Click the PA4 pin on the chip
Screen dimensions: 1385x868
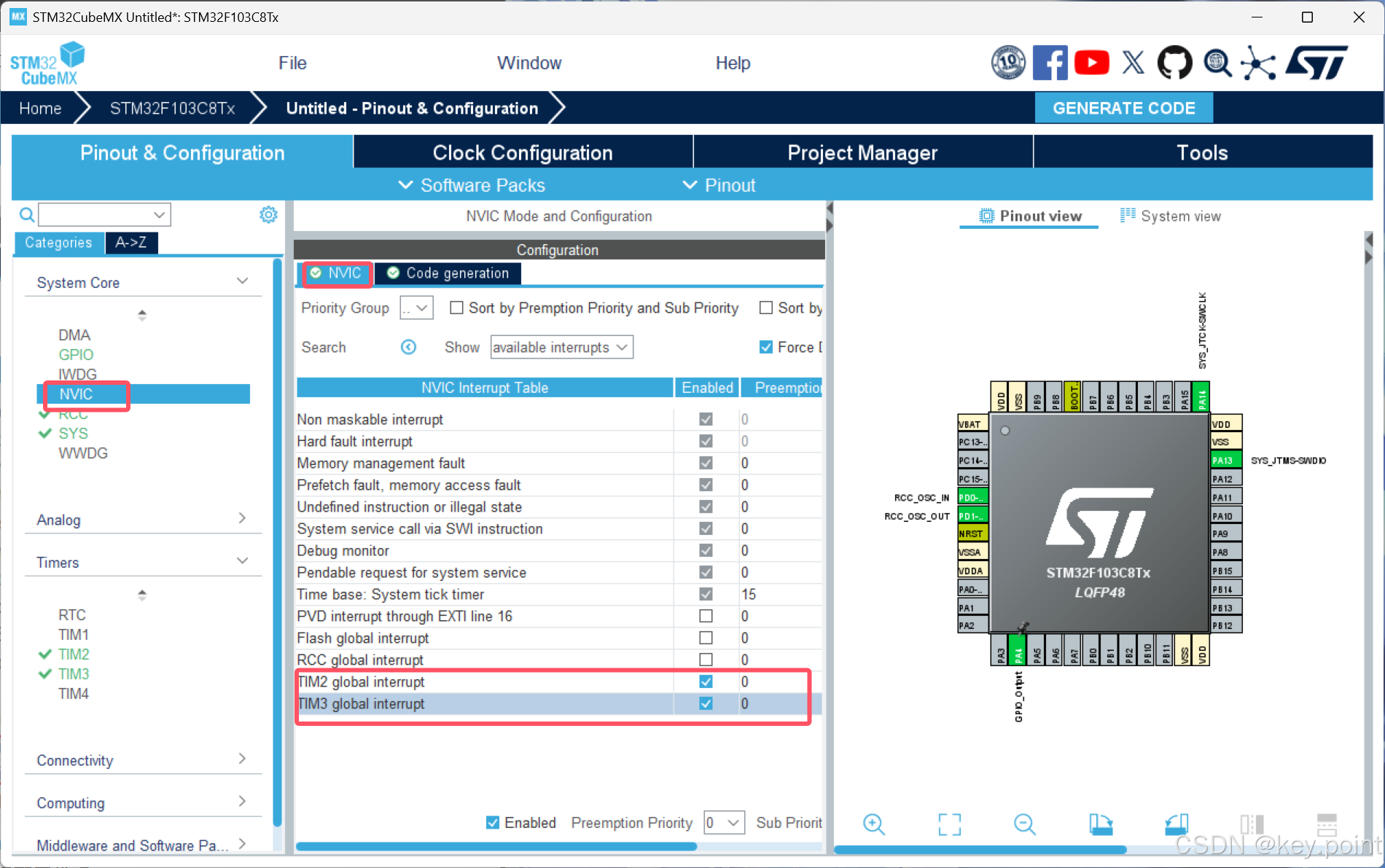point(1018,650)
